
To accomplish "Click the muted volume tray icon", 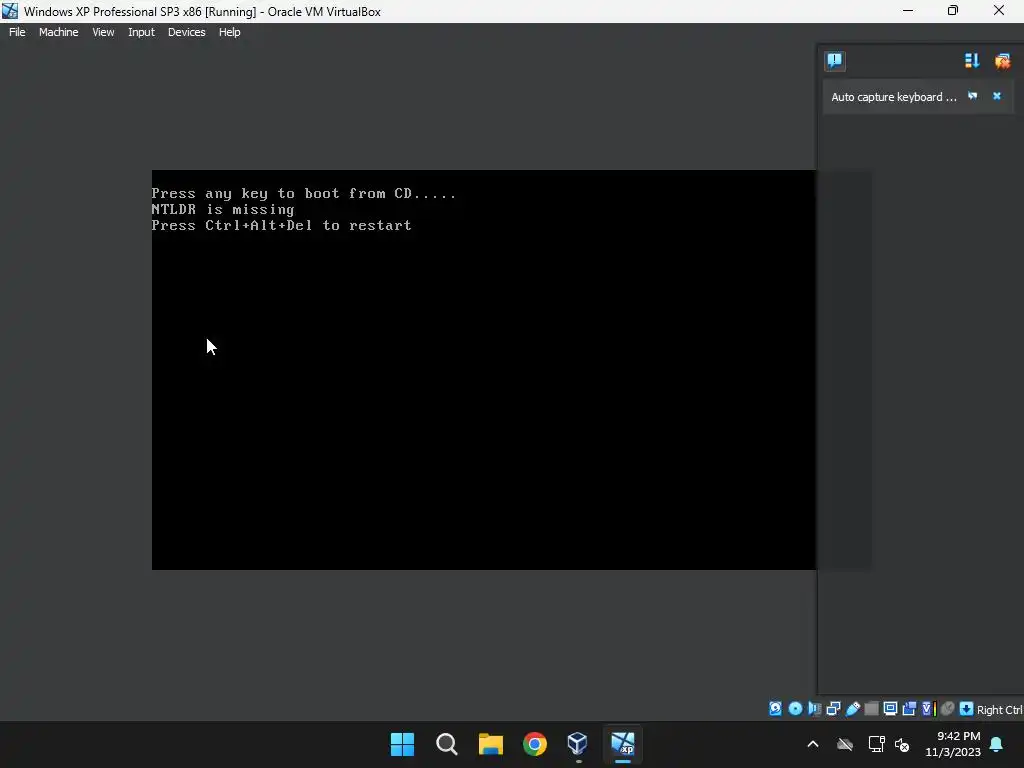I will 903,744.
